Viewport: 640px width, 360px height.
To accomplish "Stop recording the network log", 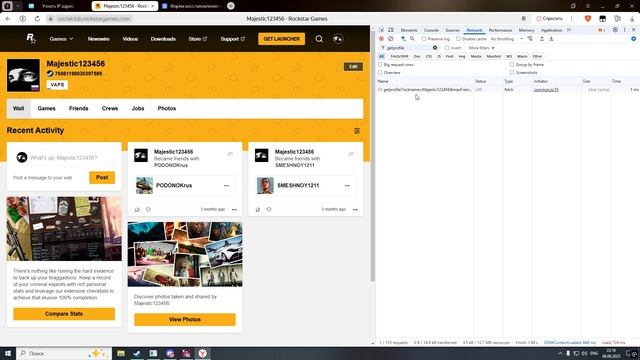I will [x=381, y=39].
